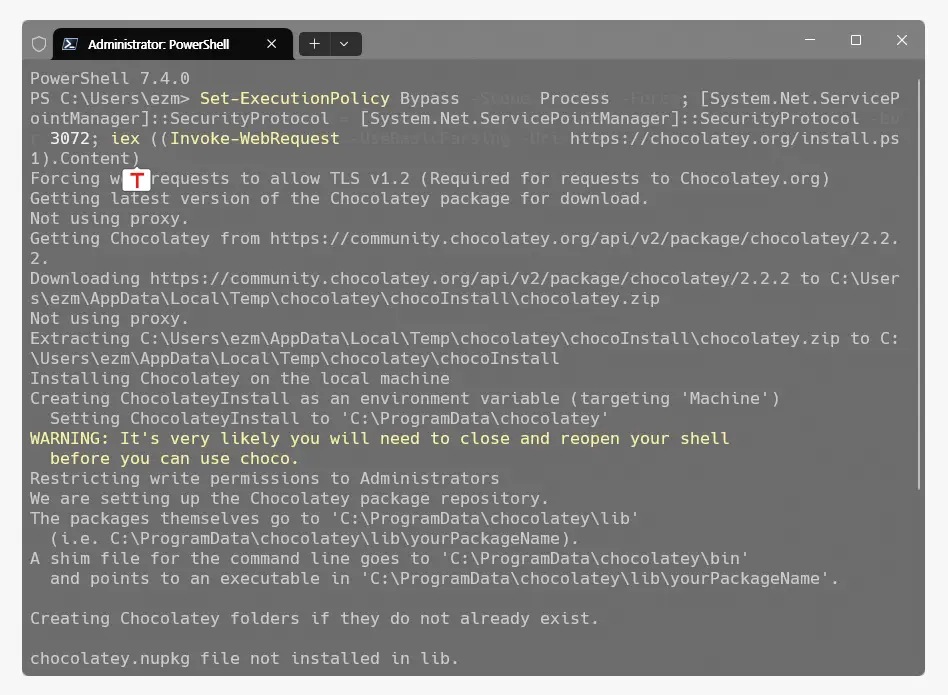The image size is (948, 695).
Task: Click the administrator shield icon in title bar
Action: coord(40,44)
